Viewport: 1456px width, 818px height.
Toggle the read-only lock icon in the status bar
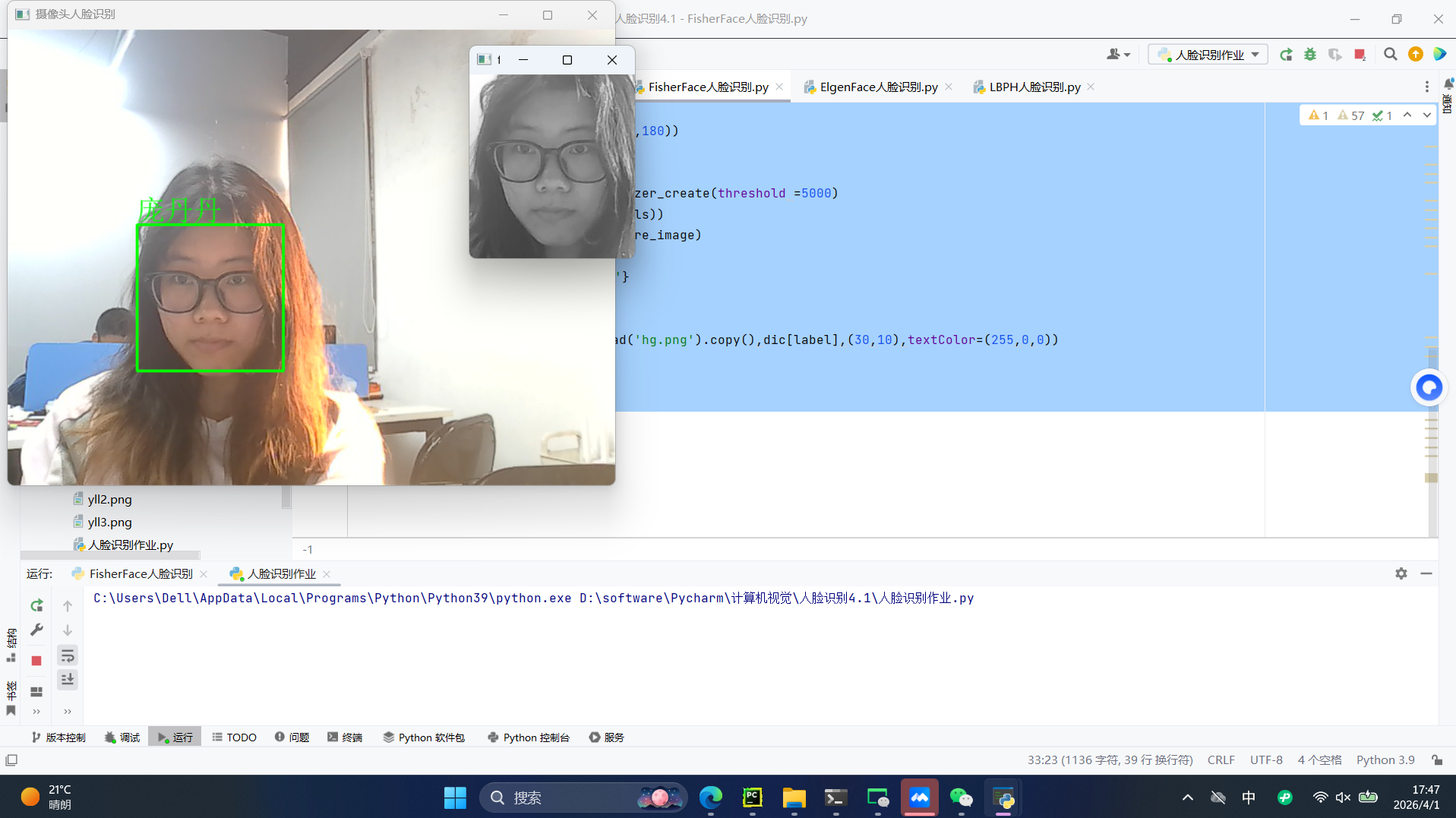coord(1437,760)
